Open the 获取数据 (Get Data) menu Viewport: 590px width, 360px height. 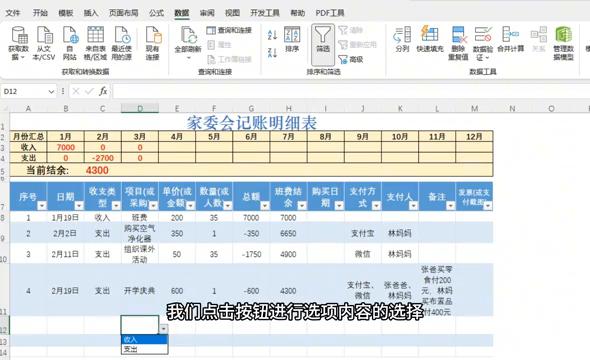click(18, 43)
